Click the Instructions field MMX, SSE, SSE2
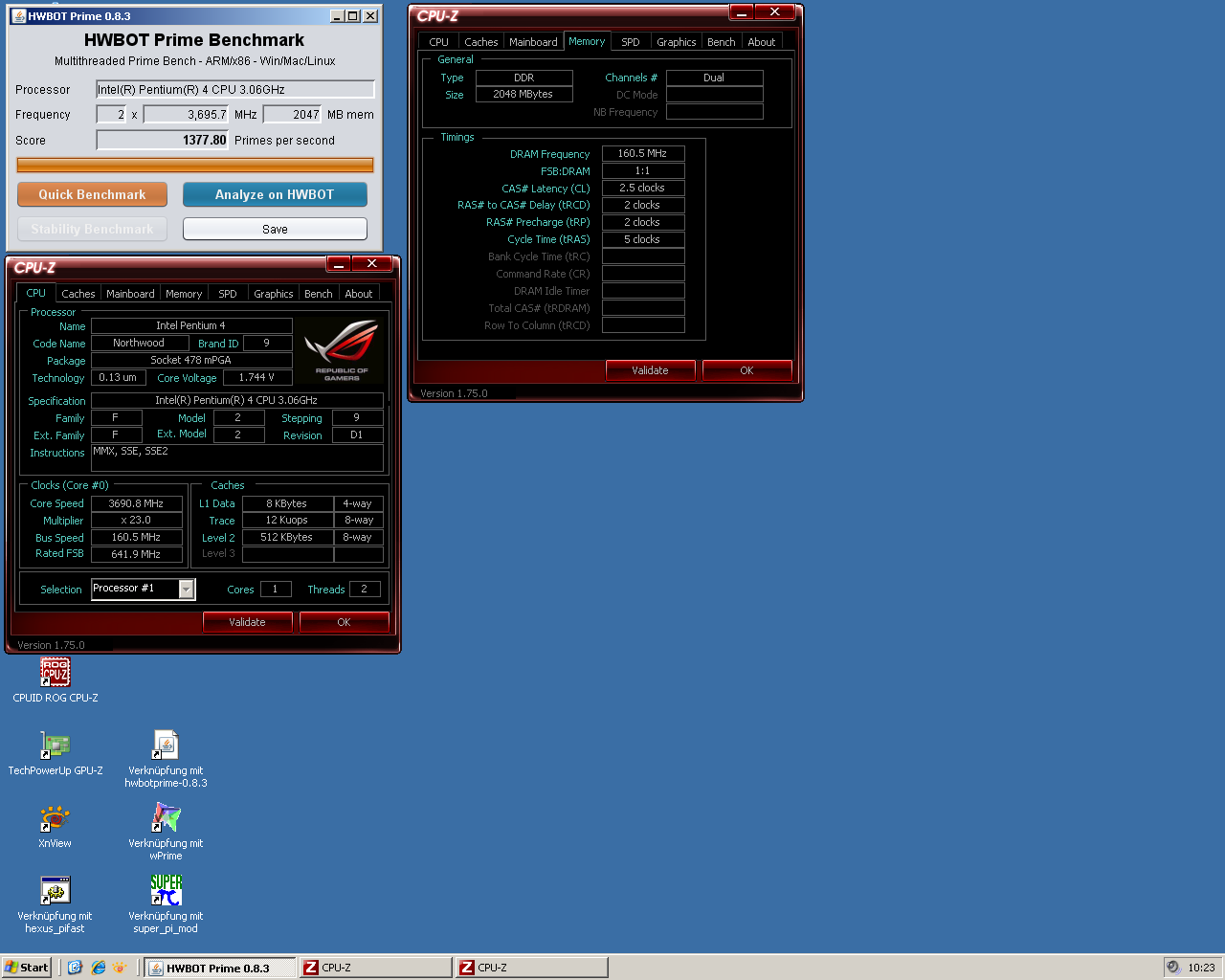This screenshot has width=1225, height=980. pyautogui.click(x=237, y=457)
